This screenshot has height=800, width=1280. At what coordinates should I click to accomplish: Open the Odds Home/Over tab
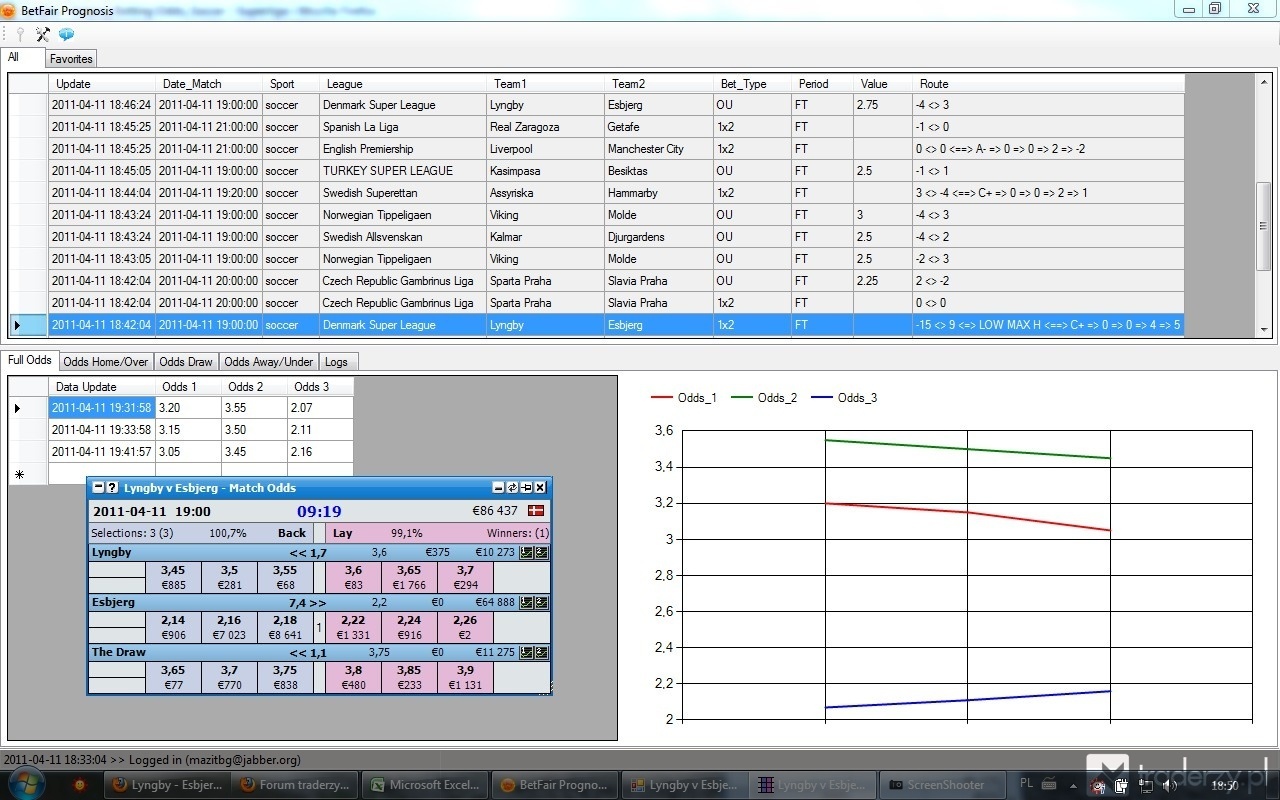point(105,362)
